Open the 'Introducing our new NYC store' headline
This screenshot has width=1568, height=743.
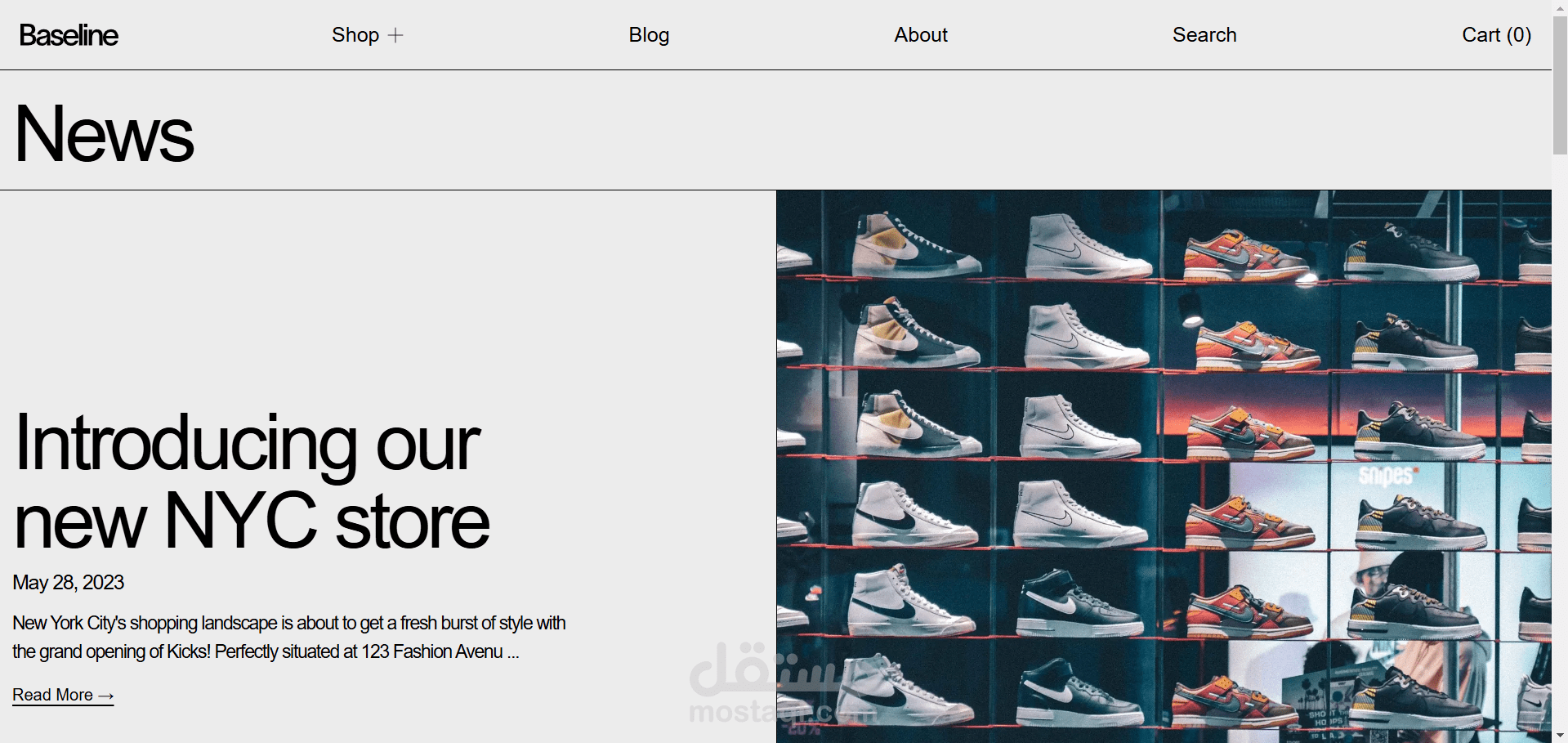click(252, 481)
